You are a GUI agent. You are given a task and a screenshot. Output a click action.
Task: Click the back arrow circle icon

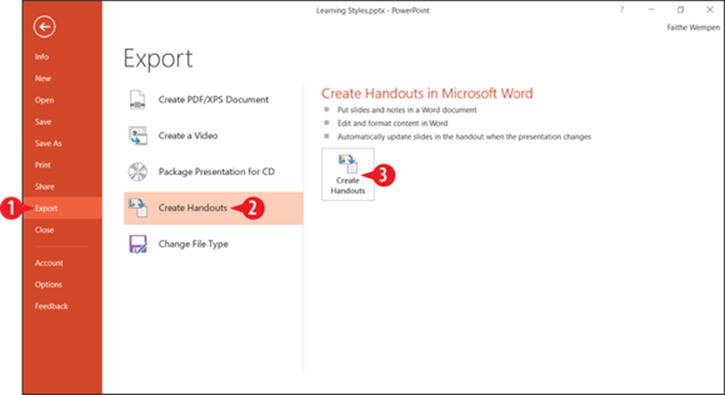(44, 26)
